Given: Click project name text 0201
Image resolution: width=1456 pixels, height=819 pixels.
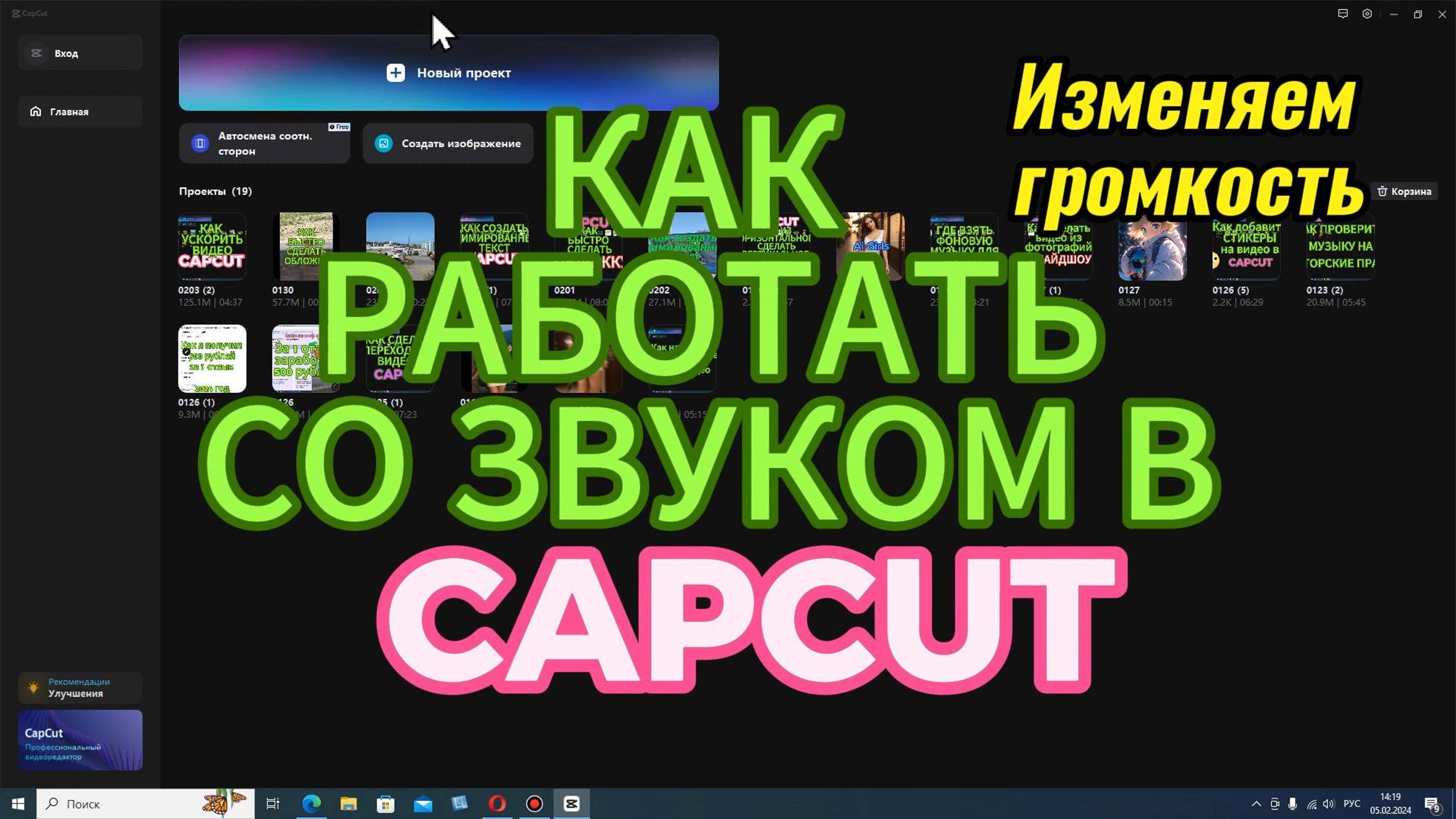Looking at the screenshot, I should tap(564, 290).
